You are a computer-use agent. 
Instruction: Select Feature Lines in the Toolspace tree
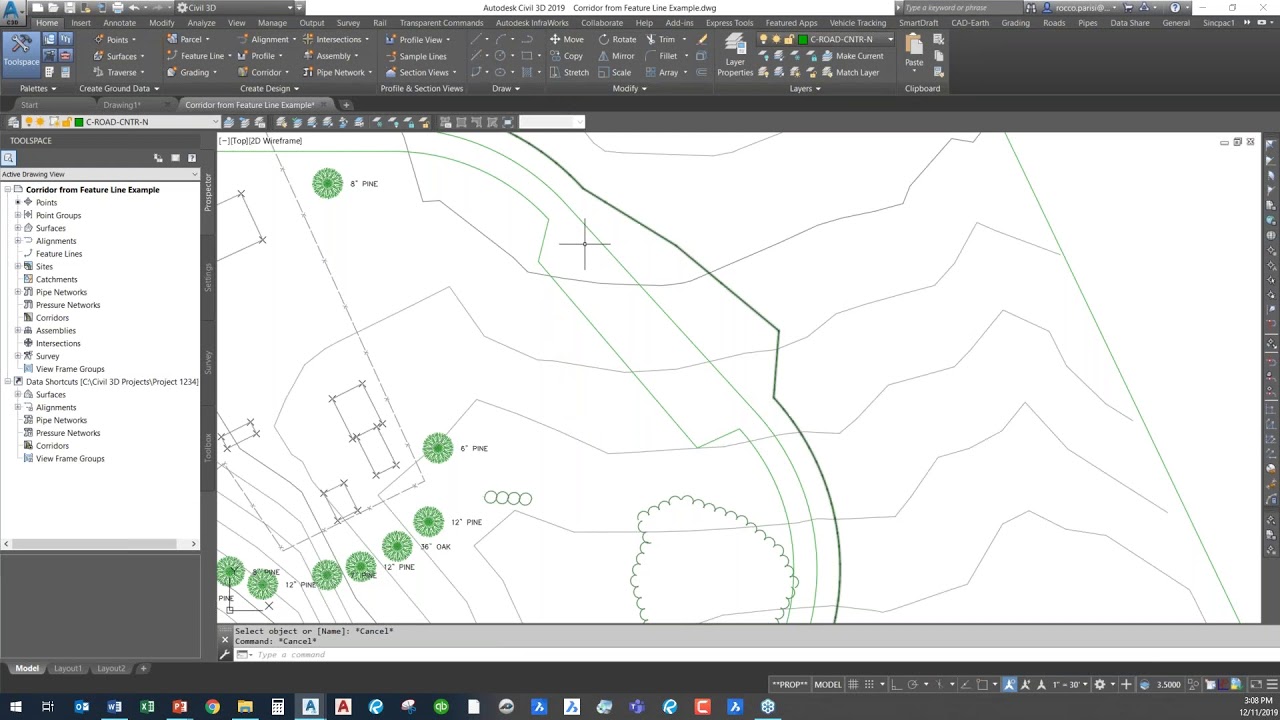(x=58, y=254)
